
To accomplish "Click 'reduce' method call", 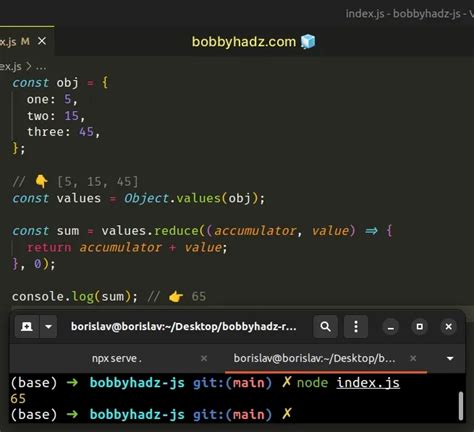I will pyautogui.click(x=176, y=231).
